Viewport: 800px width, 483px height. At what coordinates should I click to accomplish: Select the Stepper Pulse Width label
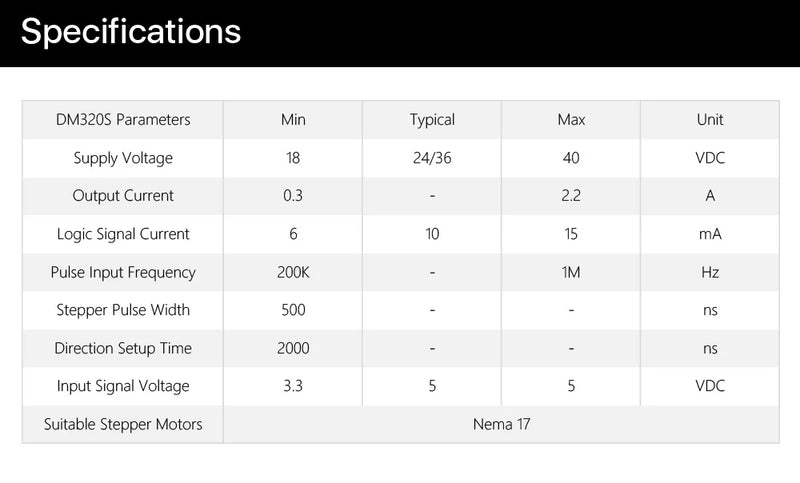[x=123, y=310]
